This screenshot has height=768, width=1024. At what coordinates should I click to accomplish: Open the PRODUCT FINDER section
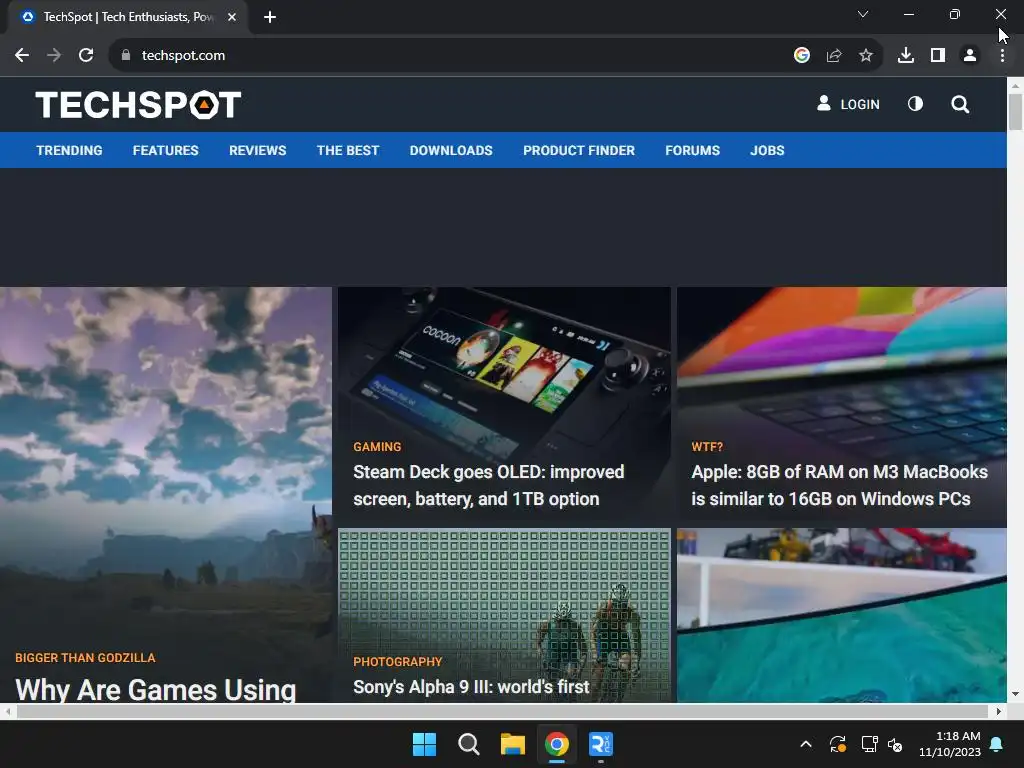[579, 150]
